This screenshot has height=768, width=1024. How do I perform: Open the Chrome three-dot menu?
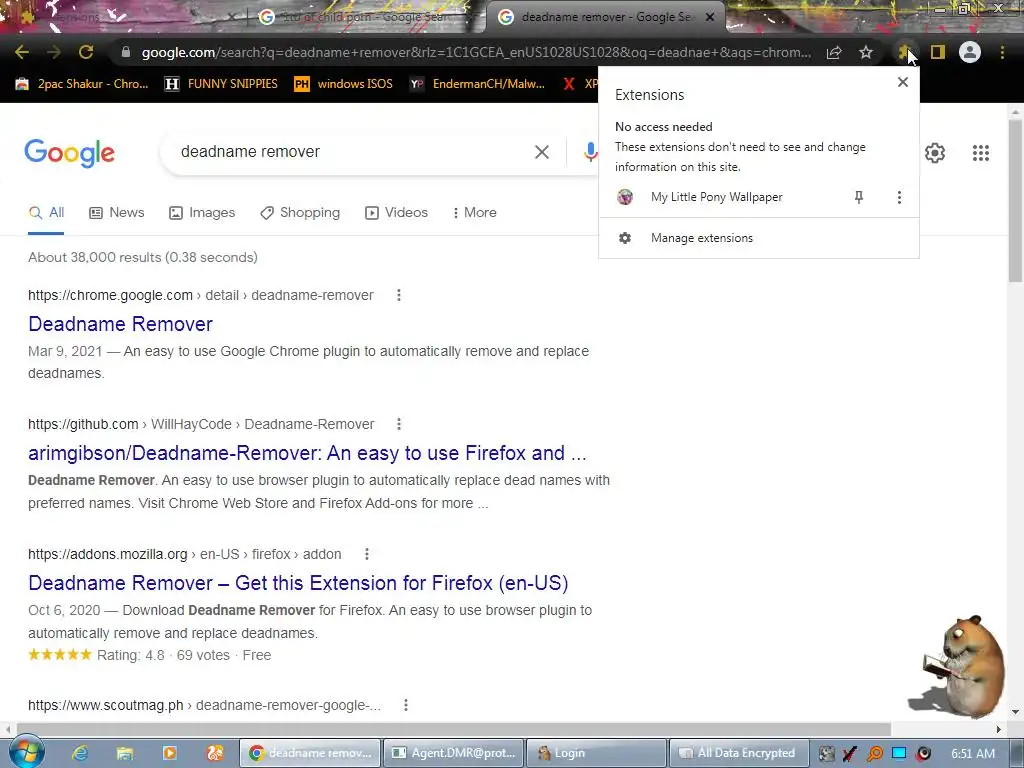coord(1002,52)
